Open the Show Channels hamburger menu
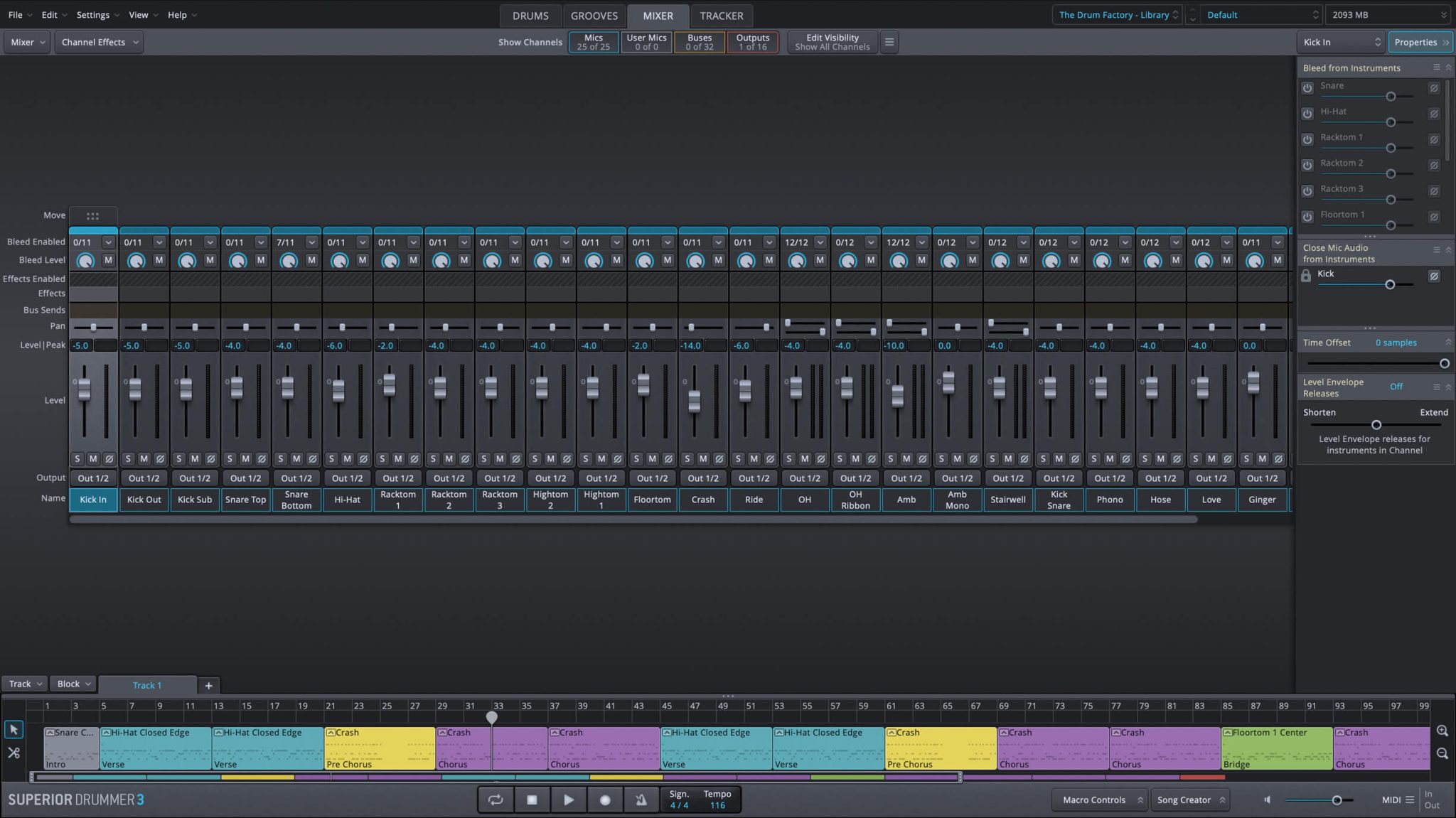 (x=889, y=42)
